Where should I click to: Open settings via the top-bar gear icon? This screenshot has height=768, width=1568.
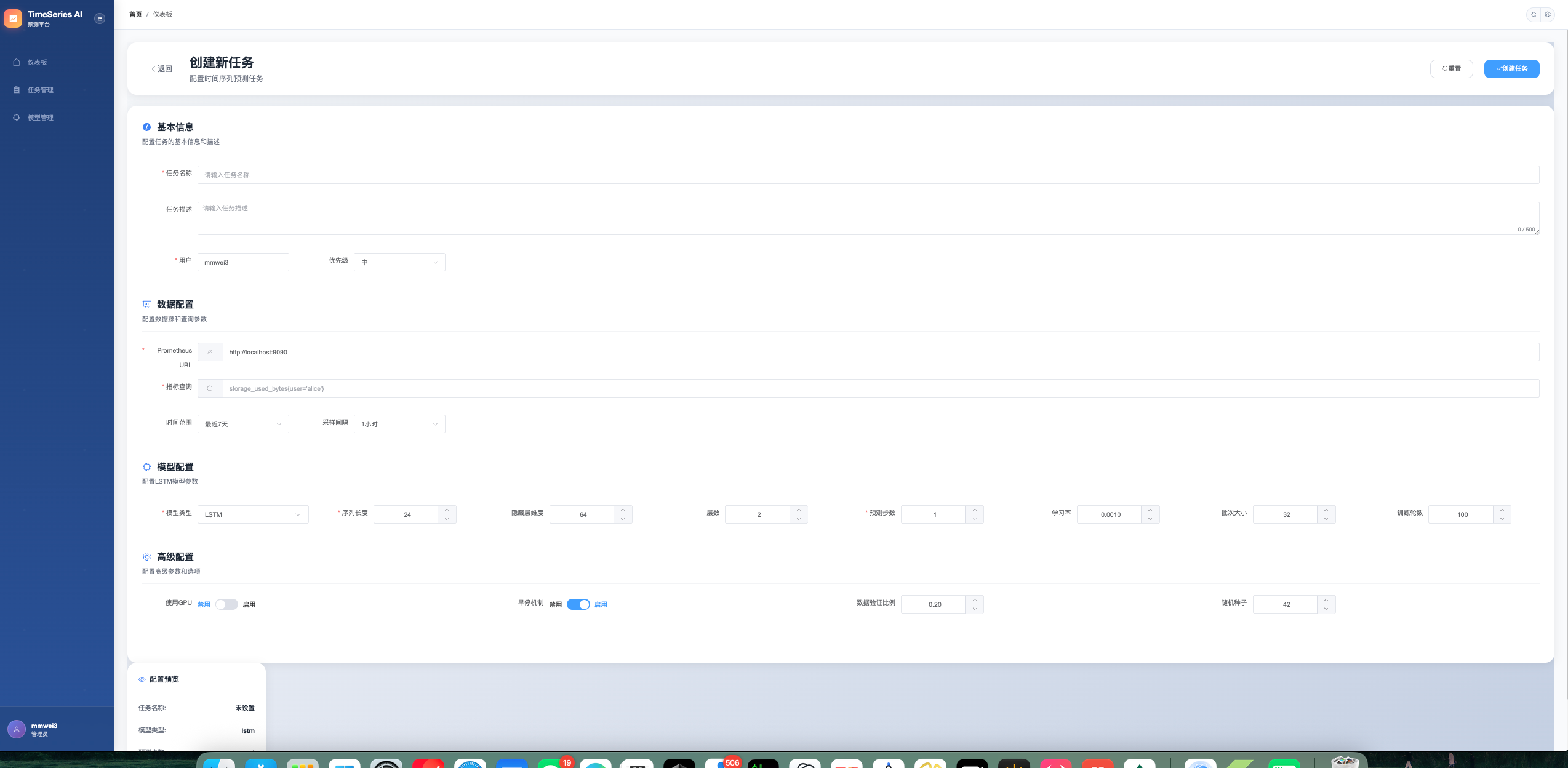1548,14
